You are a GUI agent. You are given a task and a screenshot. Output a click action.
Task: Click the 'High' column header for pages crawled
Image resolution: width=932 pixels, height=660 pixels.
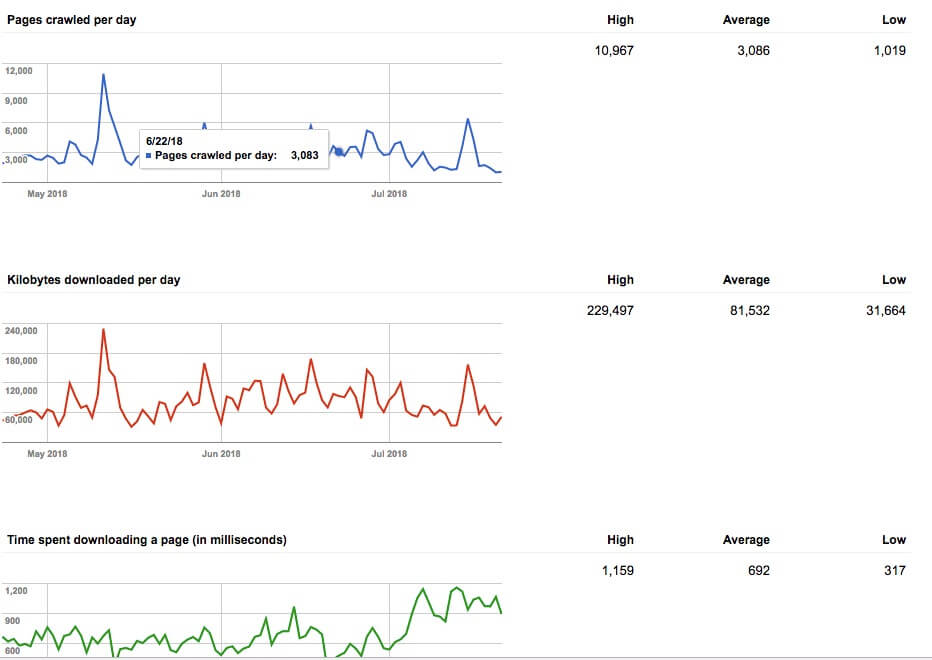[620, 20]
